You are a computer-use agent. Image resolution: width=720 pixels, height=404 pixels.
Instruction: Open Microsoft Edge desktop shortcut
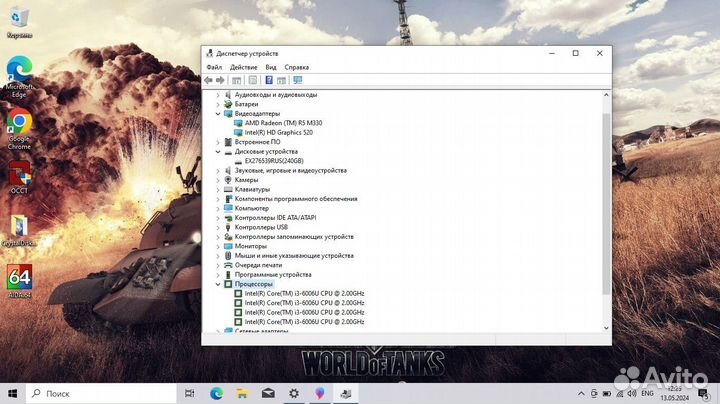[x=19, y=77]
